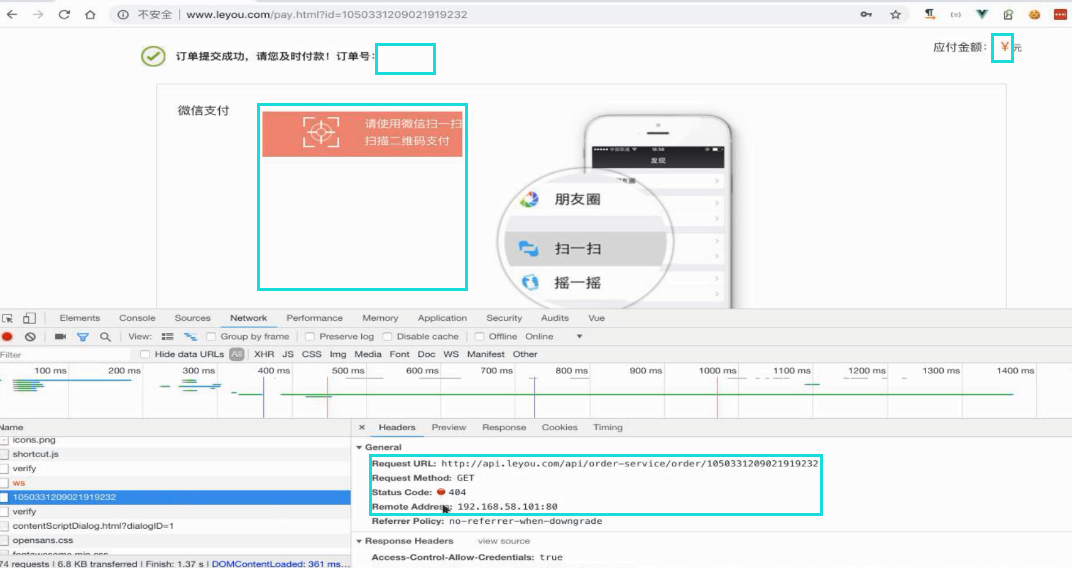Tick the Offline checkbox
The image size is (1072, 568).
pyautogui.click(x=479, y=336)
